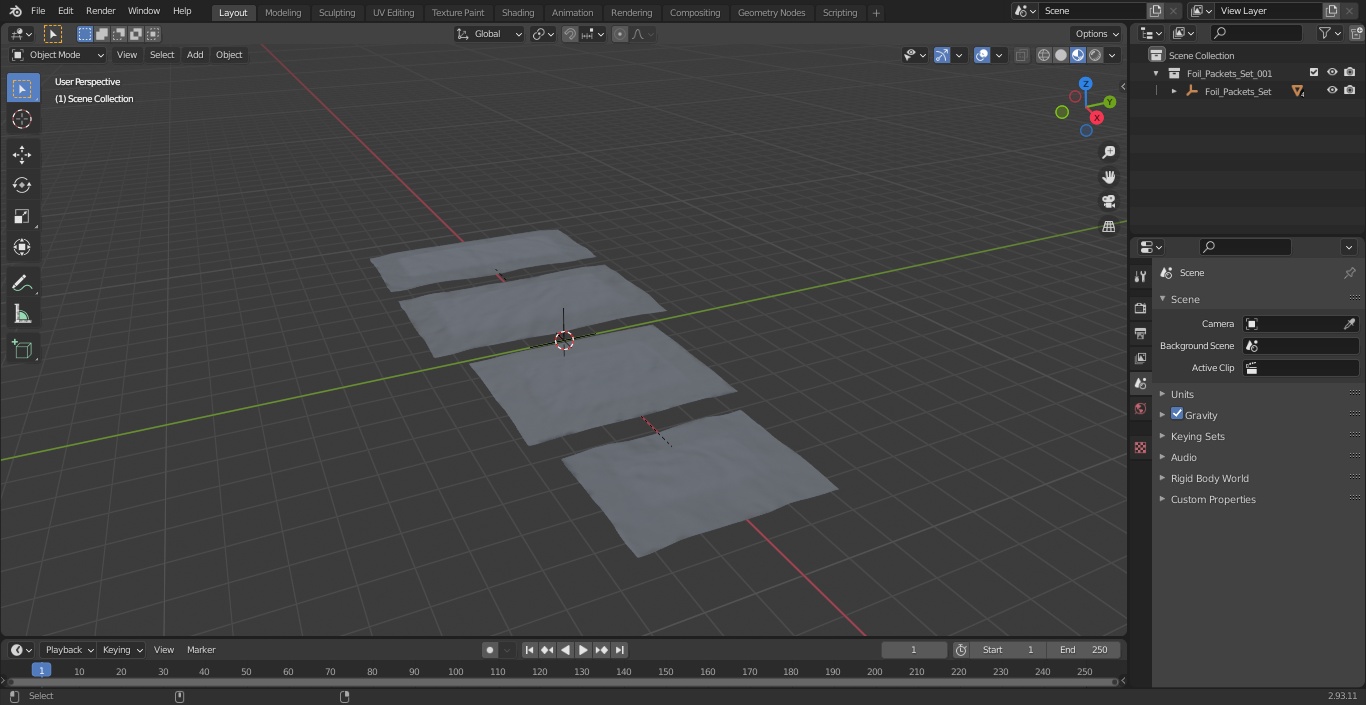Switch to rendered shading
The width and height of the screenshot is (1366, 705).
point(1095,55)
